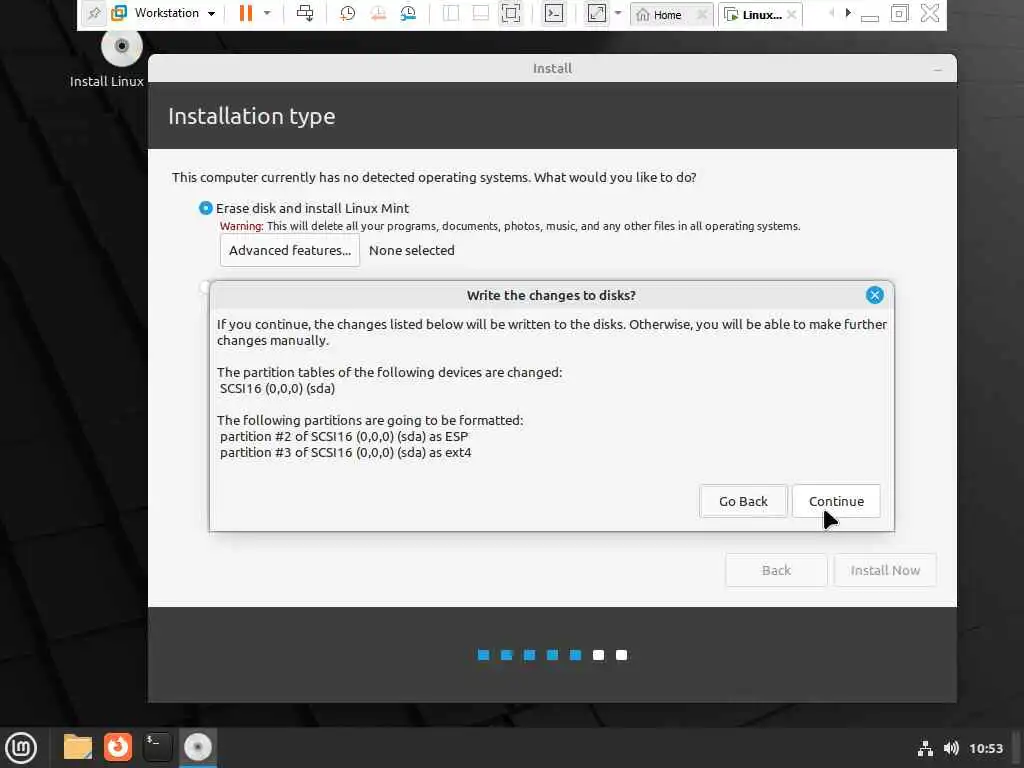Image resolution: width=1024 pixels, height=768 pixels.
Task: Launch Firefox from the taskbar
Action: click(118, 747)
